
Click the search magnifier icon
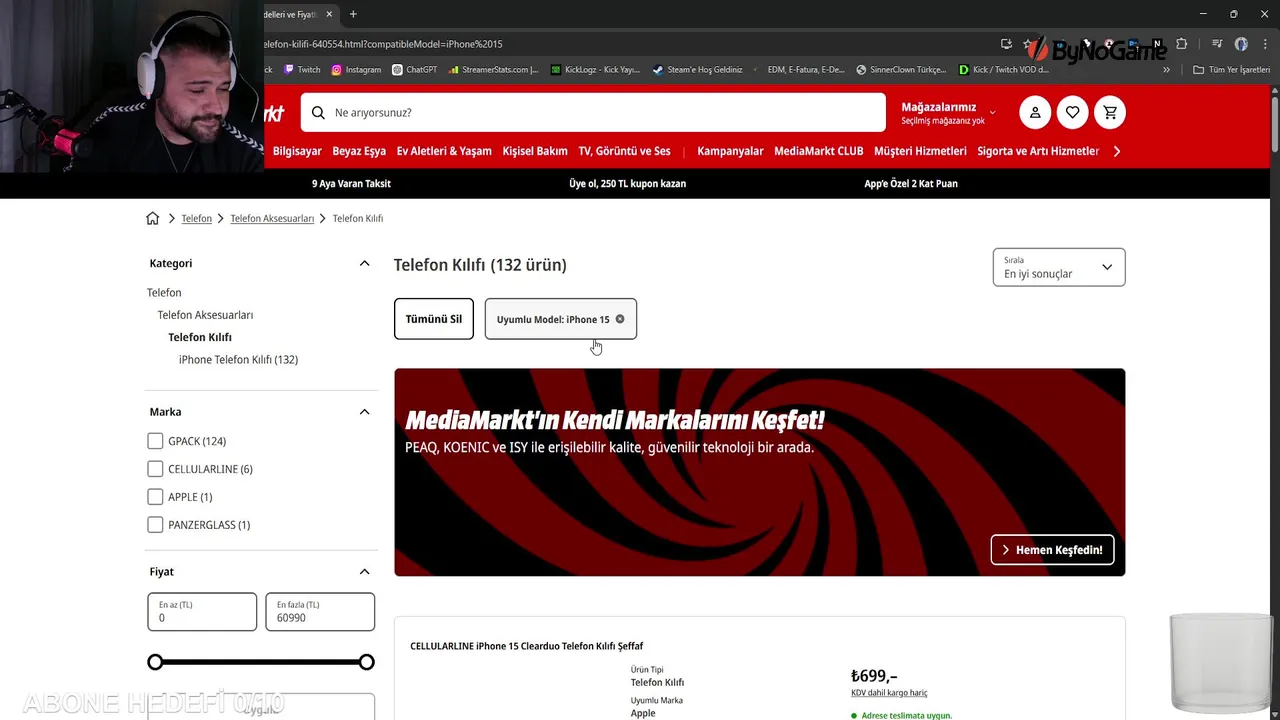pyautogui.click(x=318, y=113)
